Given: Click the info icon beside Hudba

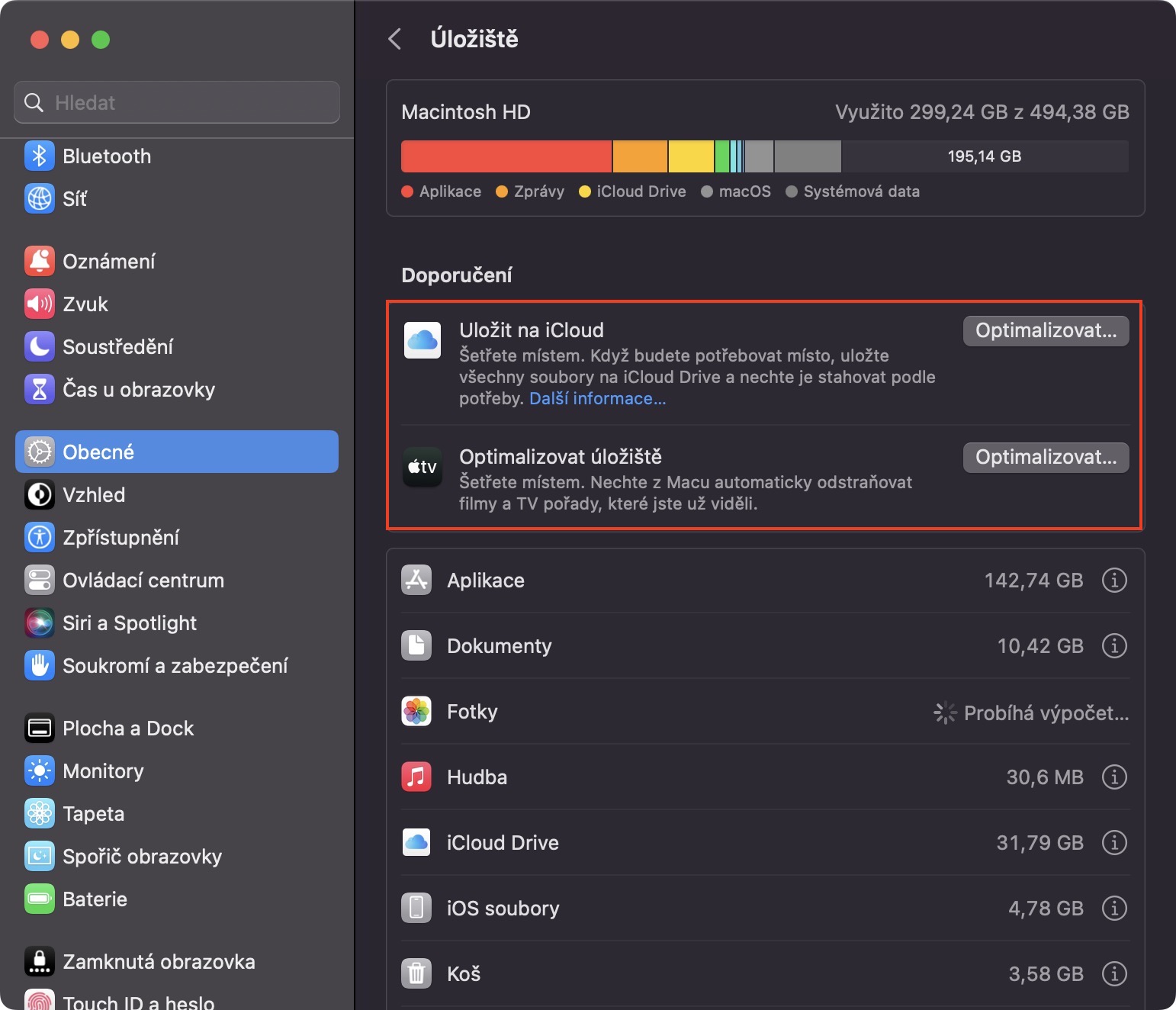Looking at the screenshot, I should coord(1114,777).
